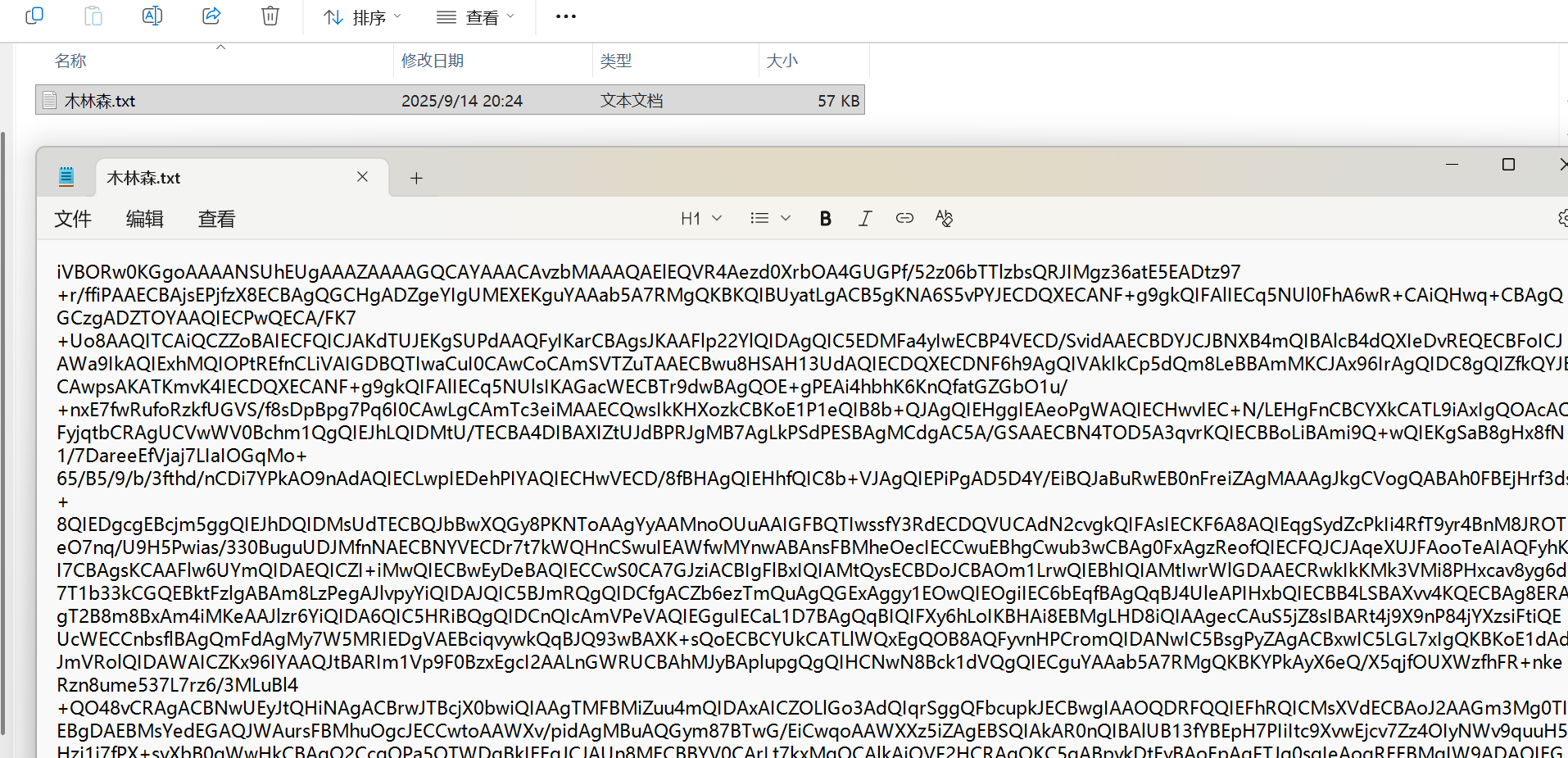Viewport: 1568px width, 758px height.
Task: Click the delete trash icon
Action: point(270,16)
